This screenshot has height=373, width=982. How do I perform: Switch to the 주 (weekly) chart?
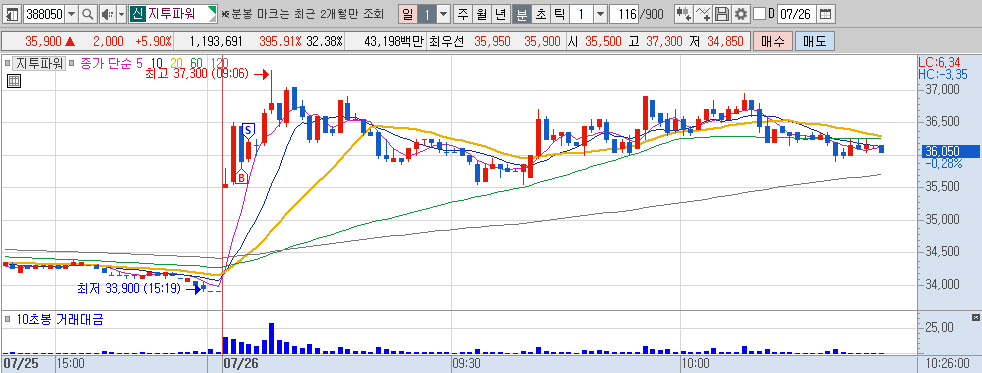(463, 13)
